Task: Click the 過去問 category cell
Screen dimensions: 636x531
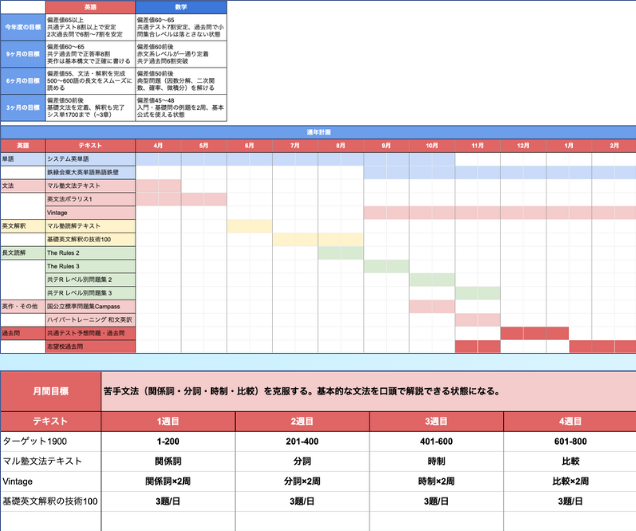Action: pos(22,333)
